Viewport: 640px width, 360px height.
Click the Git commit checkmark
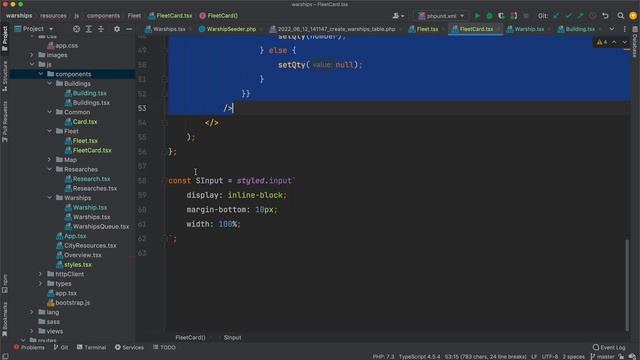[x=568, y=16]
